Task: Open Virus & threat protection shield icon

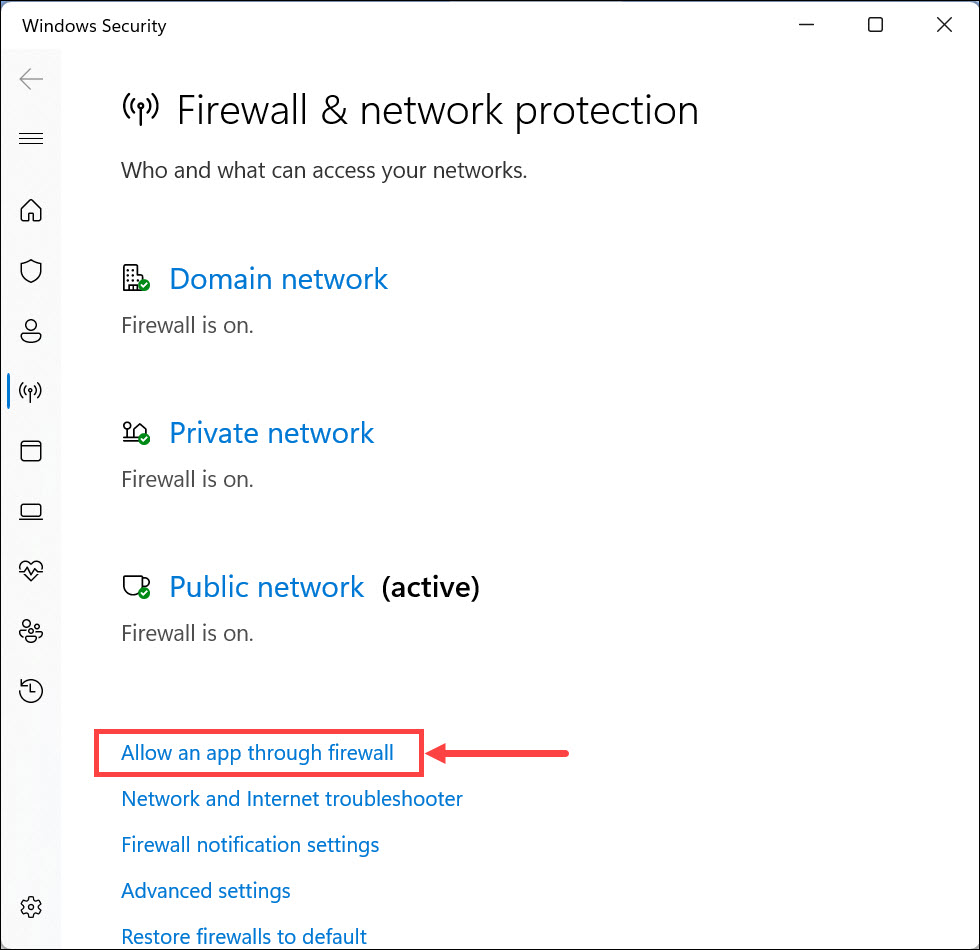Action: 31,271
